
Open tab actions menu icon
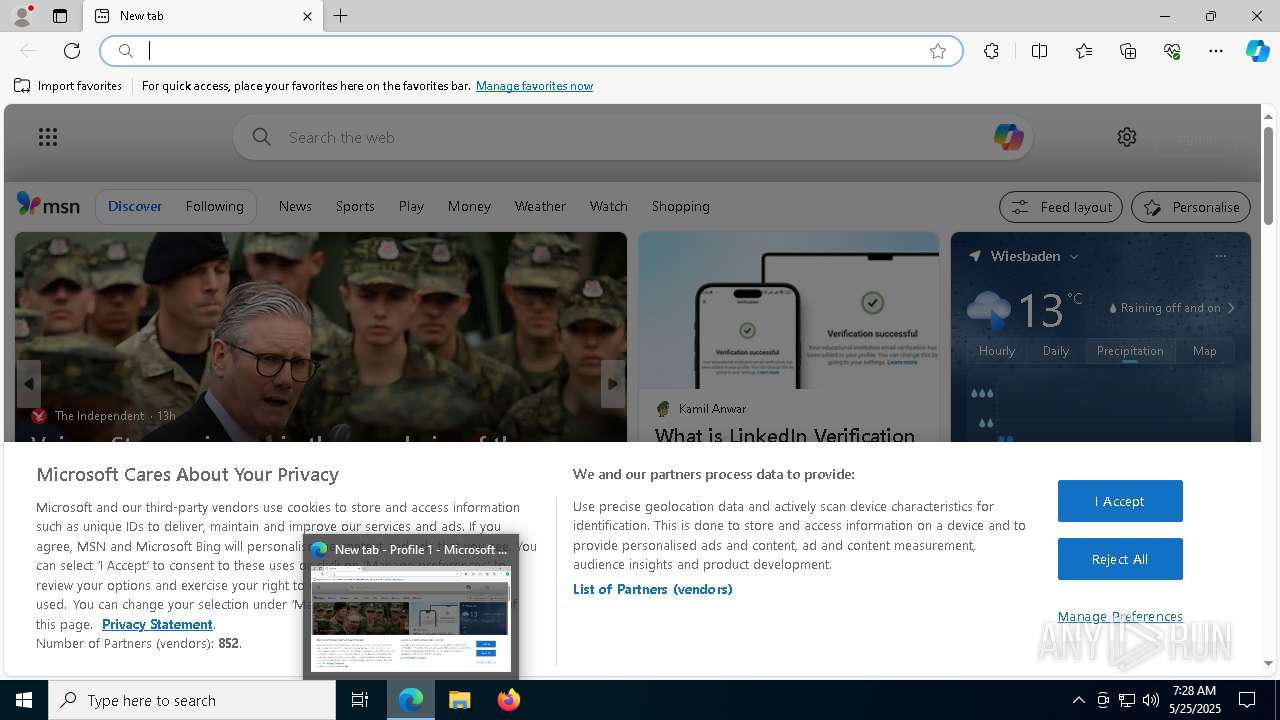click(60, 16)
